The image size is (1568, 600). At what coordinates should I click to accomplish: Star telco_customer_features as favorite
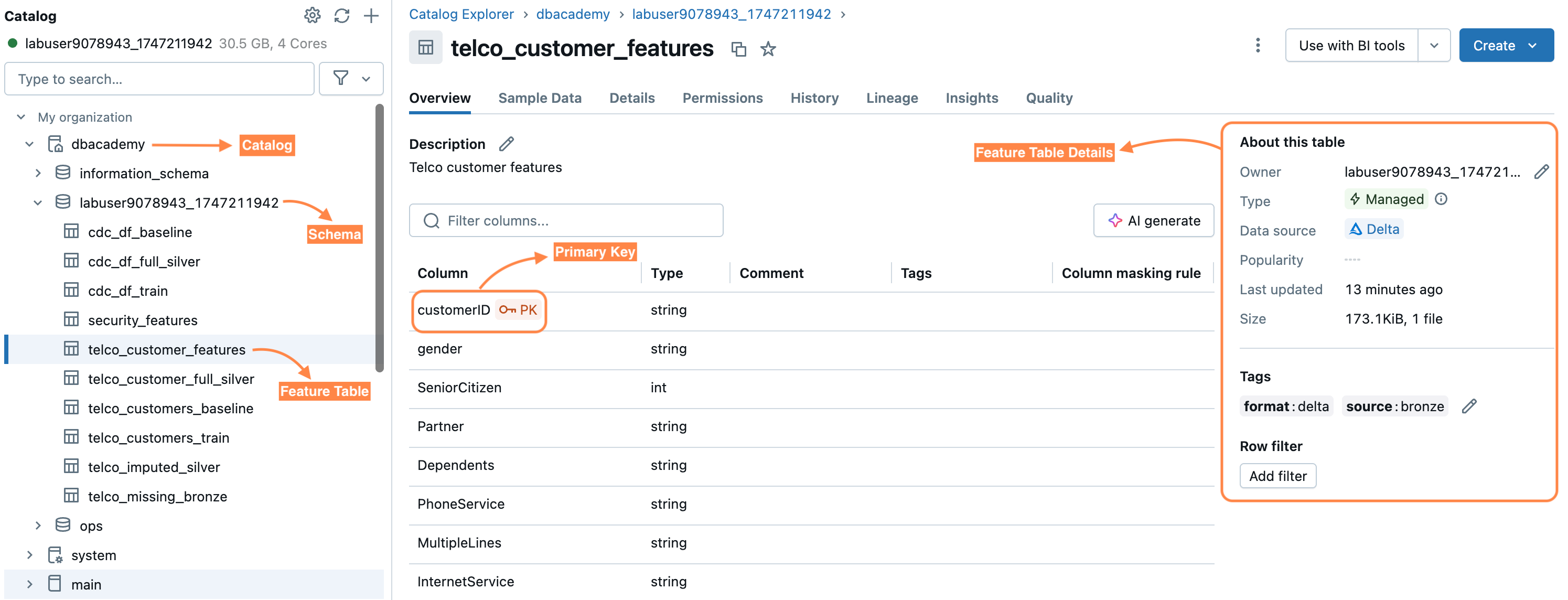click(768, 49)
